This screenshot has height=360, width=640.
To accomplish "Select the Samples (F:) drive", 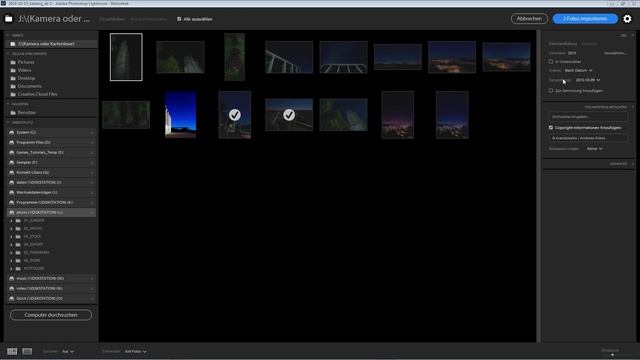I will [x=51, y=162].
